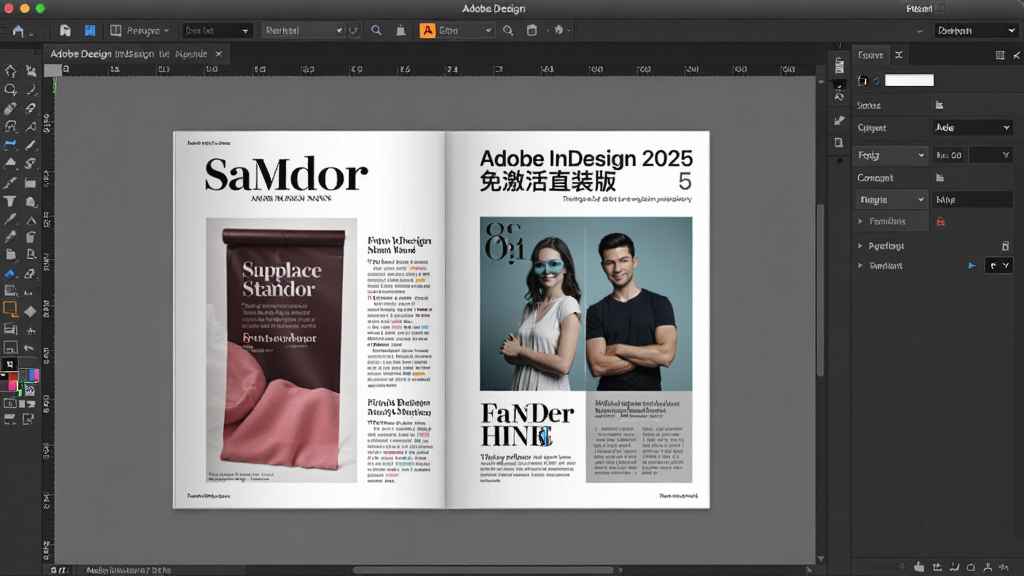
Task: Expand the Sondiant section
Action: click(860, 266)
